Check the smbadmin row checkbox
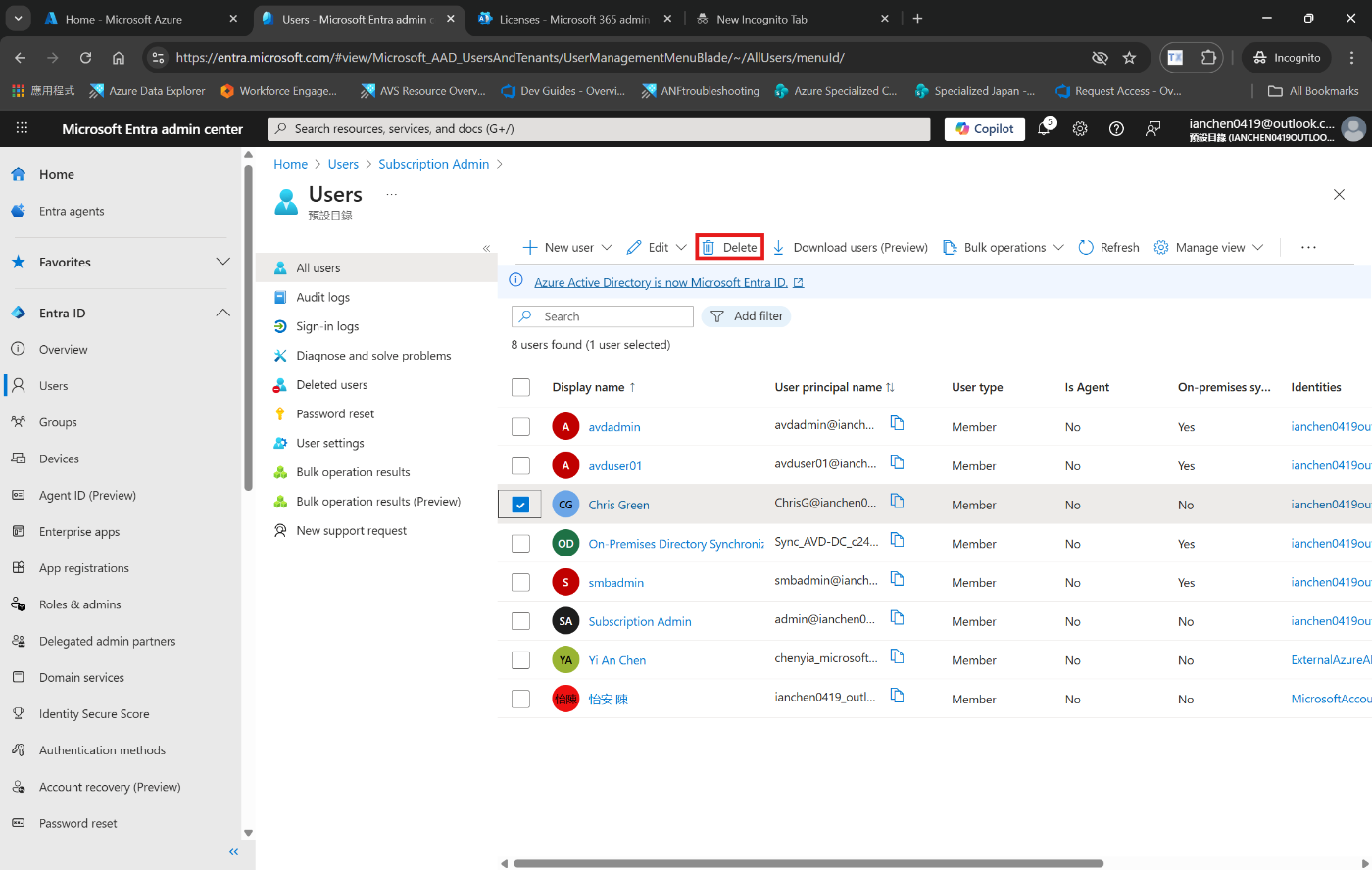This screenshot has width=1372, height=870. (520, 582)
